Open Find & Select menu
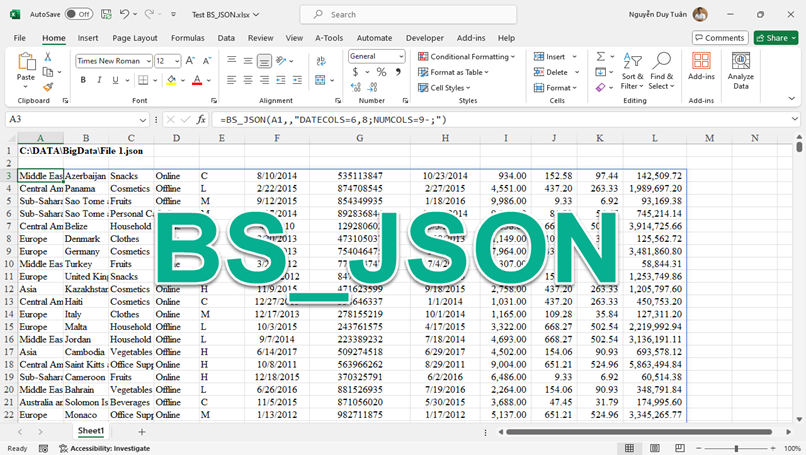 (662, 71)
